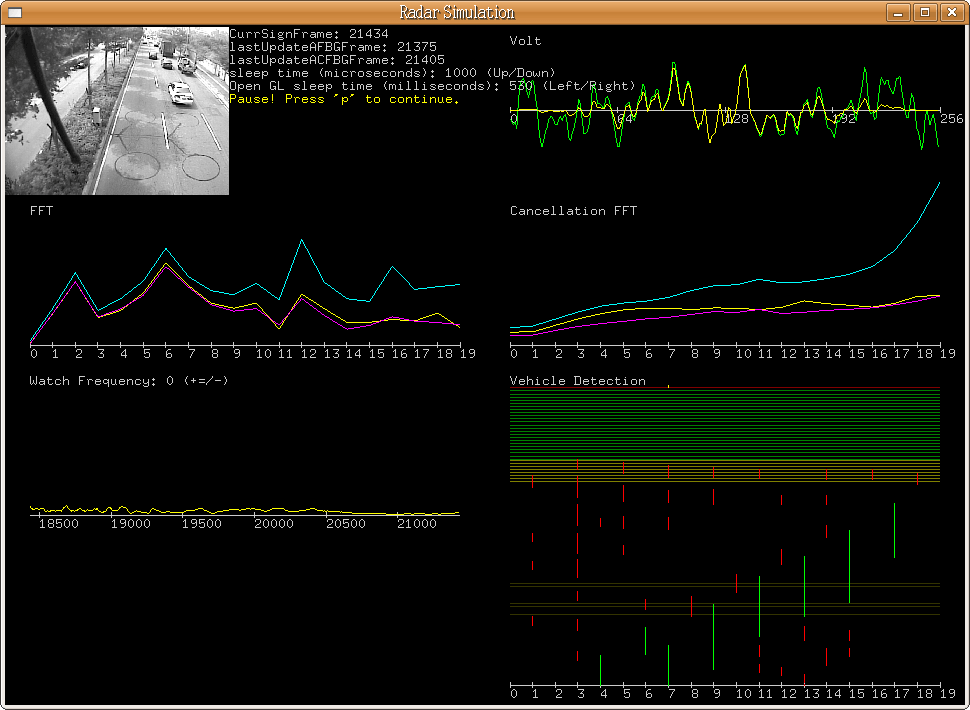The height and width of the screenshot is (710, 970).
Task: Click the Volt chart title
Action: click(x=526, y=41)
